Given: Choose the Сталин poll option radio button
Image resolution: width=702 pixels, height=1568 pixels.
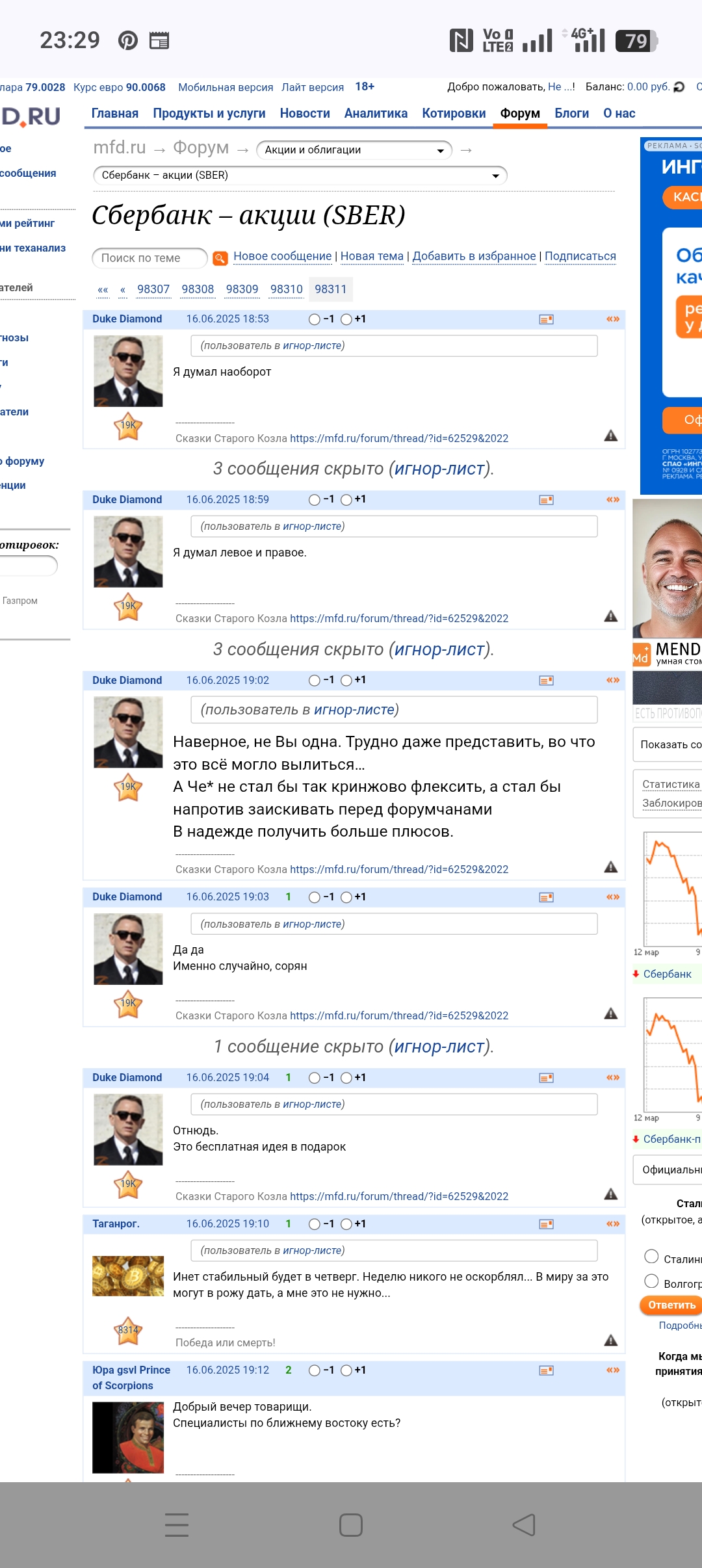Looking at the screenshot, I should (651, 1257).
